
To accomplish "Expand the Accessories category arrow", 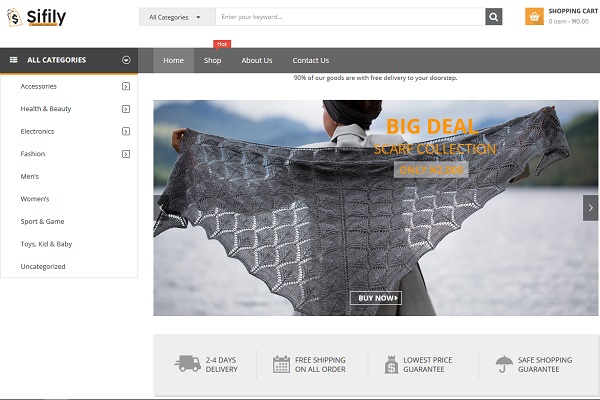I will click(126, 86).
